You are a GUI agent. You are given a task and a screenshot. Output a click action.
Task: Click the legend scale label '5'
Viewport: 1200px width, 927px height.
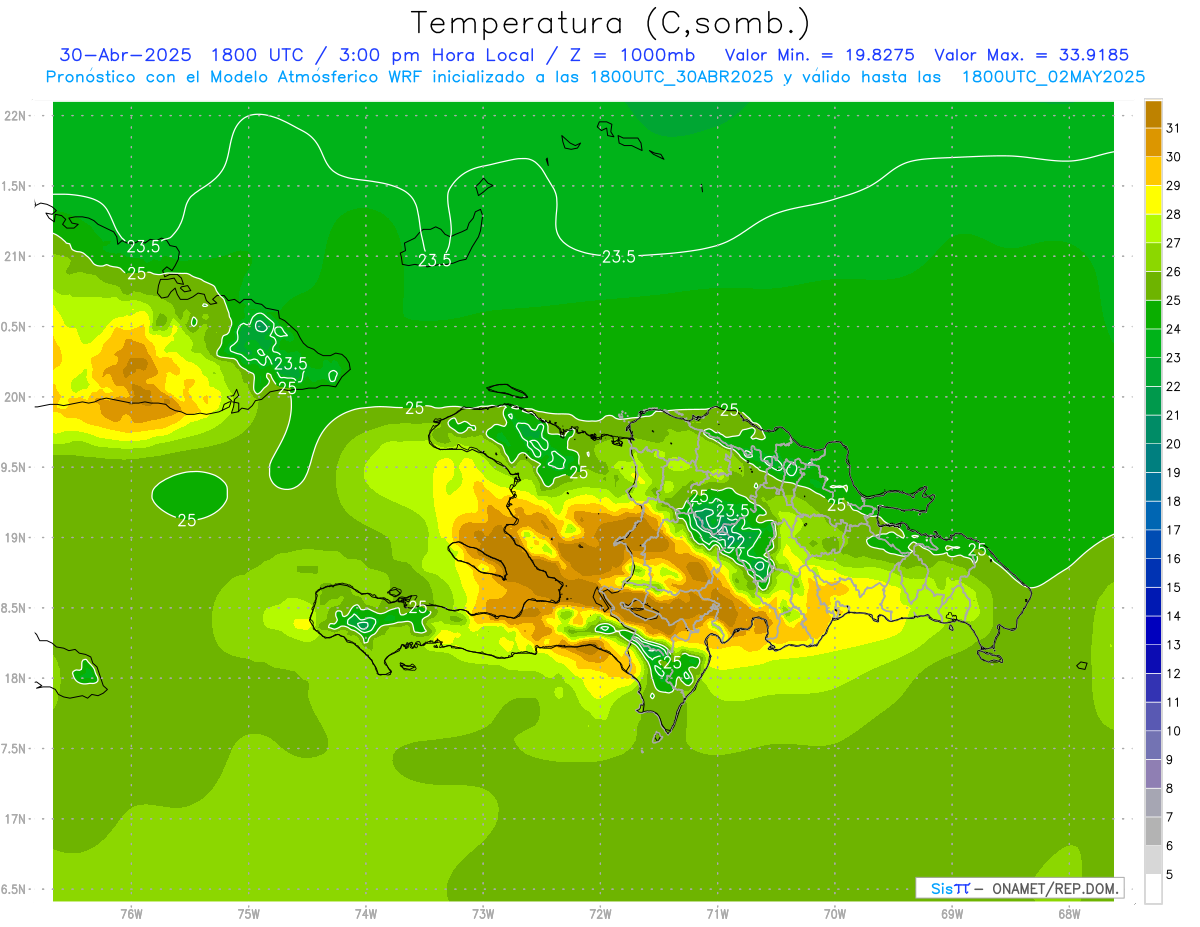pos(1170,875)
